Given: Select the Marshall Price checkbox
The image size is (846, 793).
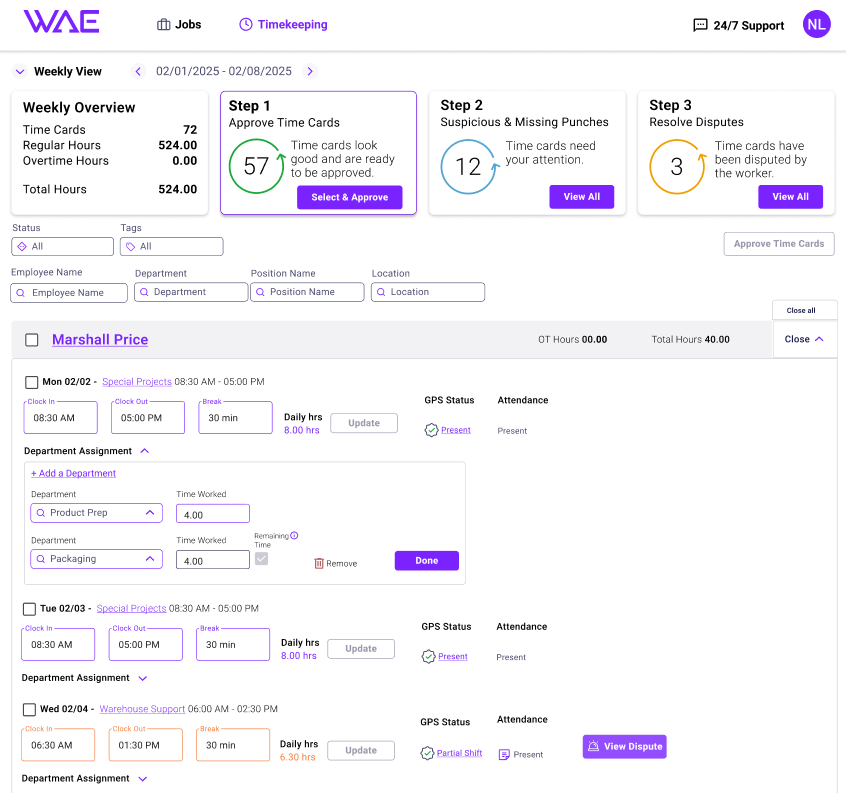Looking at the screenshot, I should pos(32,340).
